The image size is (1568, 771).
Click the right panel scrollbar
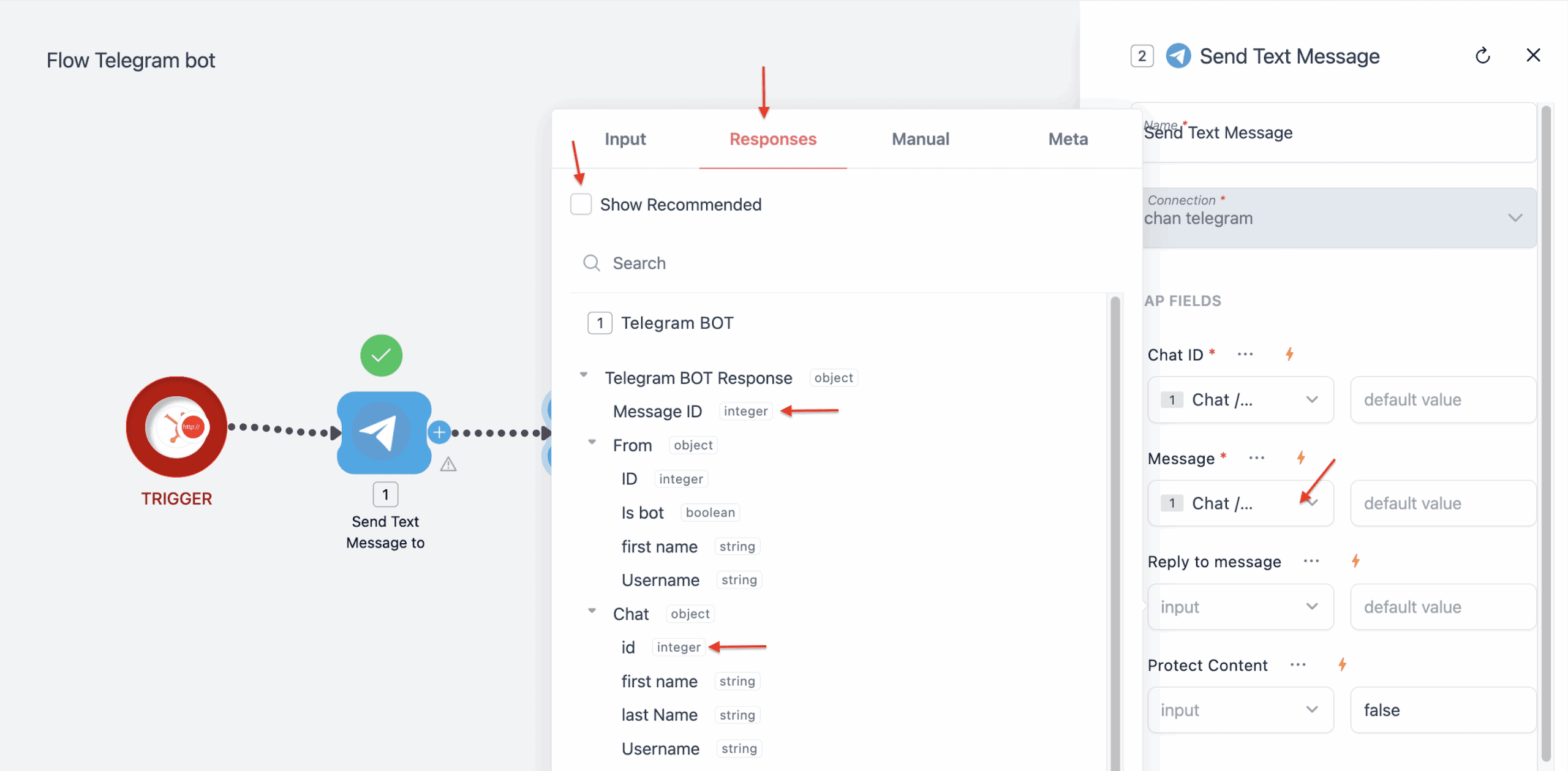1546,434
